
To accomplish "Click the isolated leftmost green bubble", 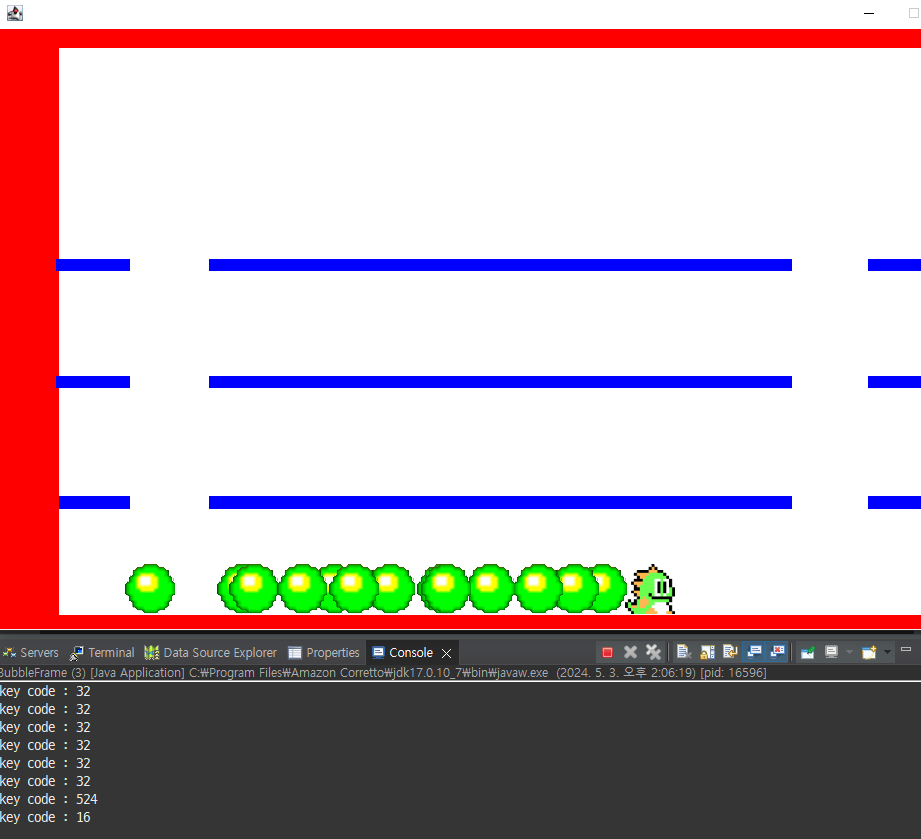I will point(150,588).
